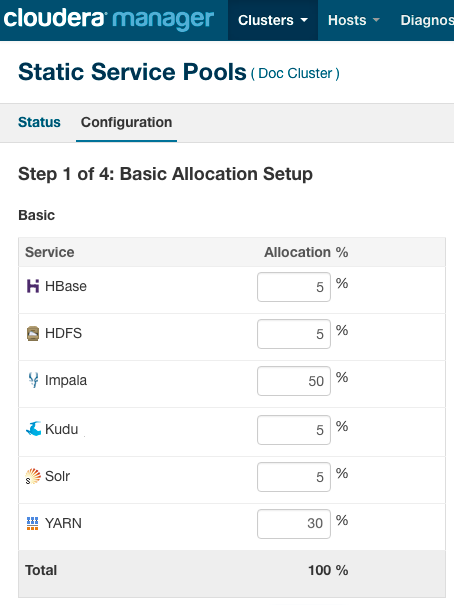This screenshot has height=608, width=454.
Task: Select the Configuration tab
Action: [x=126, y=122]
